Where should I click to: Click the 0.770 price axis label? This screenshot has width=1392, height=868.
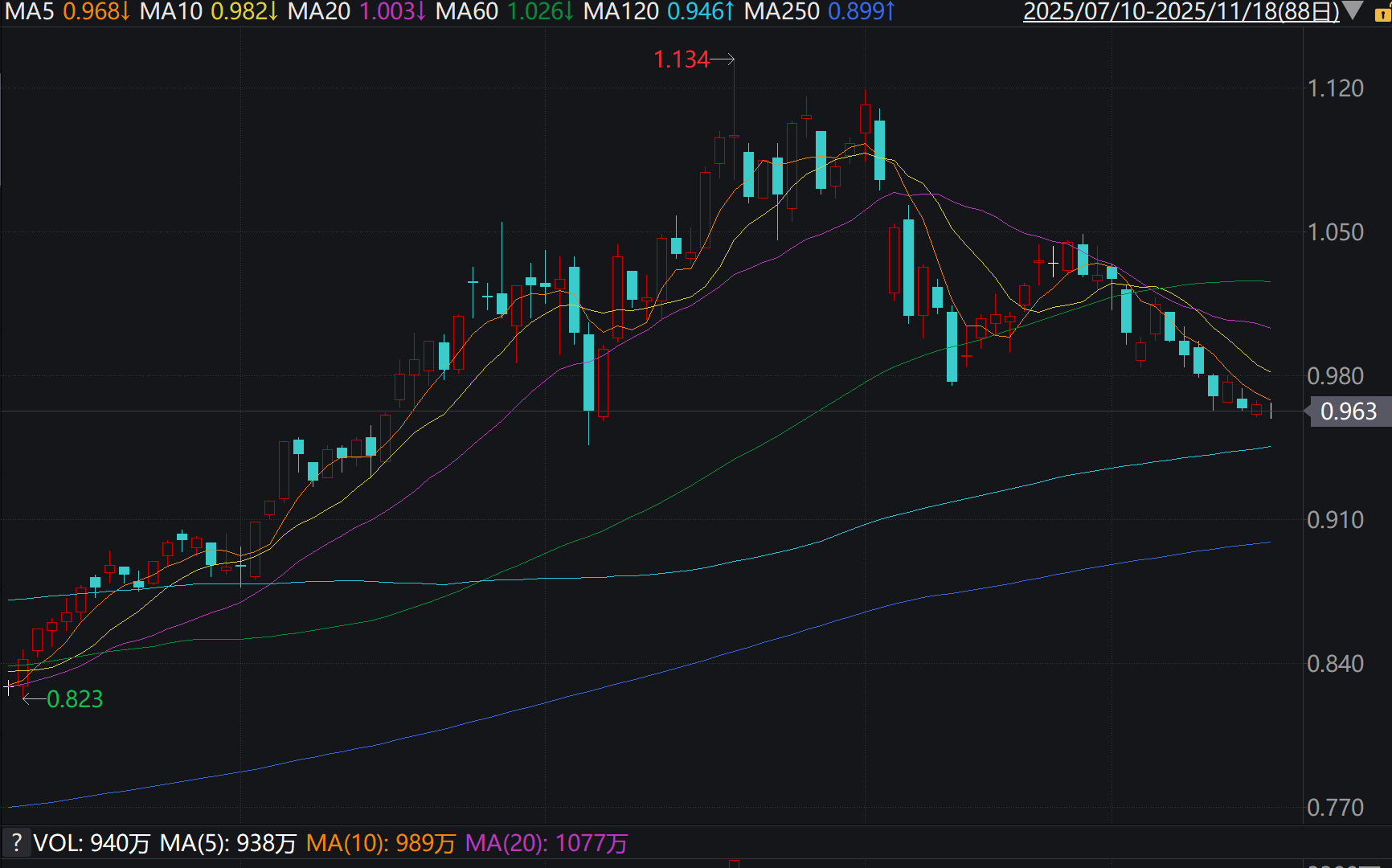pos(1335,807)
